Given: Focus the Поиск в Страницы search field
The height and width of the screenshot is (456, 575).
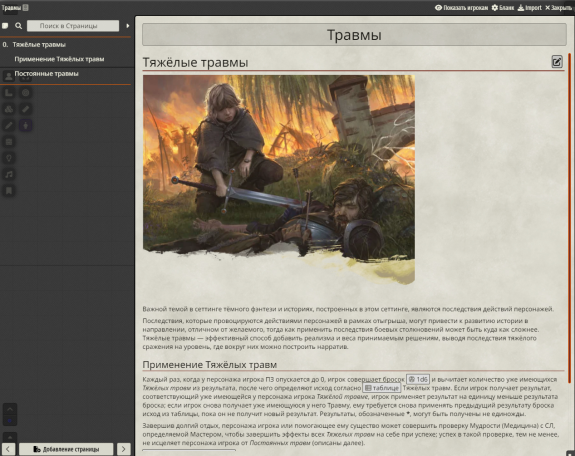Looking at the screenshot, I should coord(73,26).
